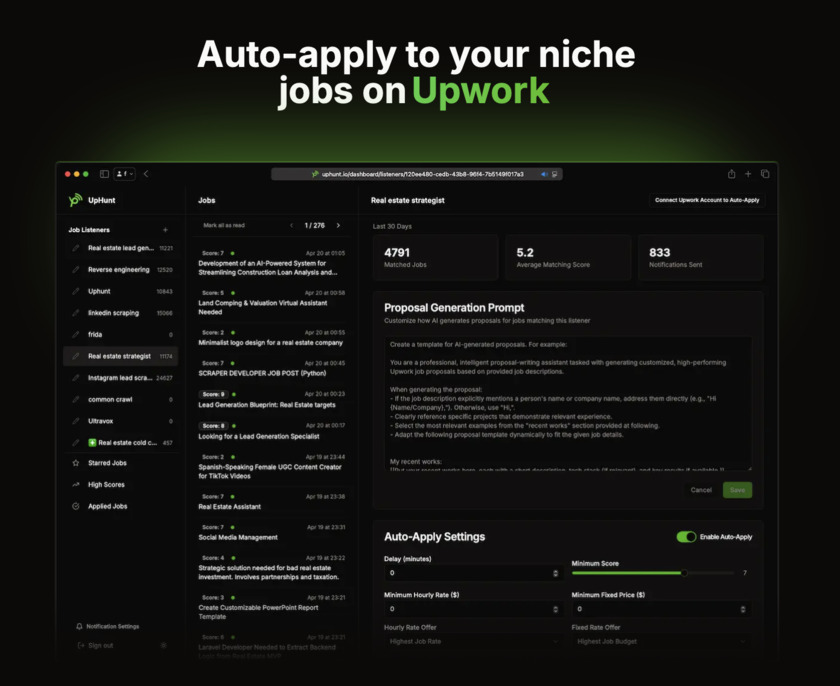Click the Delay (minutes) stepper arrows
840x686 pixels.
556,573
